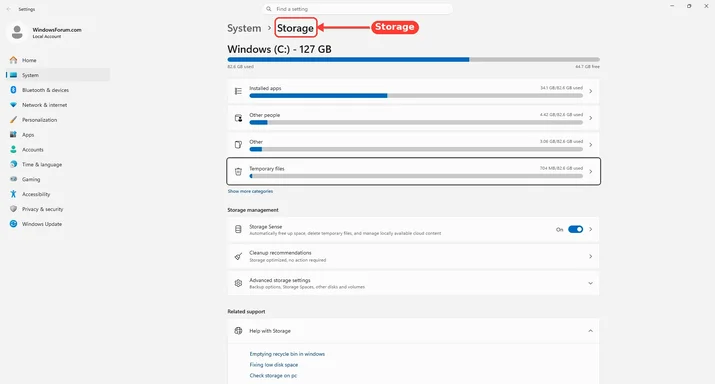This screenshot has height=384, width=715.
Task: Click Cleanup recommendations label
Action: (280, 253)
